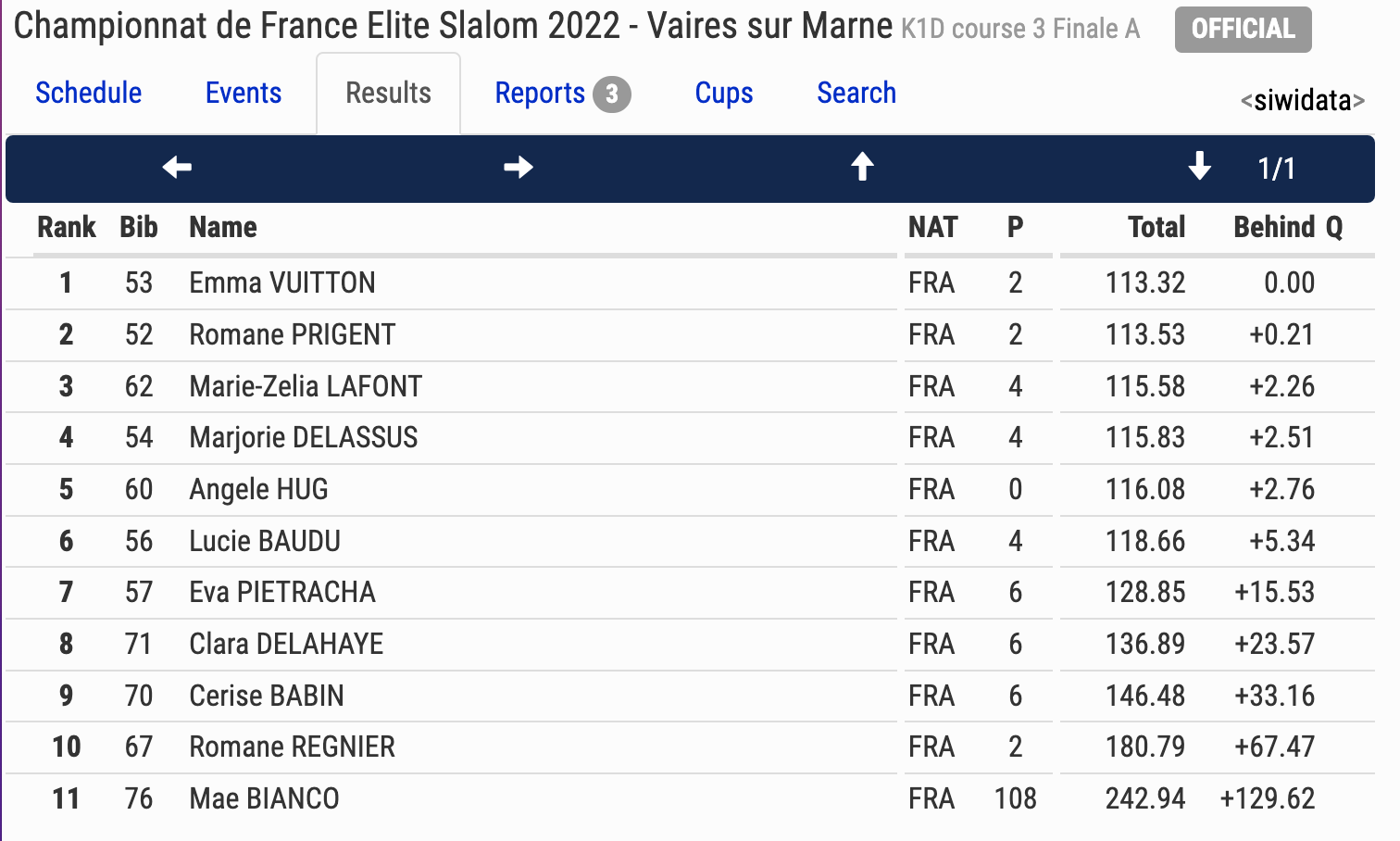Select Emma VUITTON result row
This screenshot has height=841, width=1400.
282,283
